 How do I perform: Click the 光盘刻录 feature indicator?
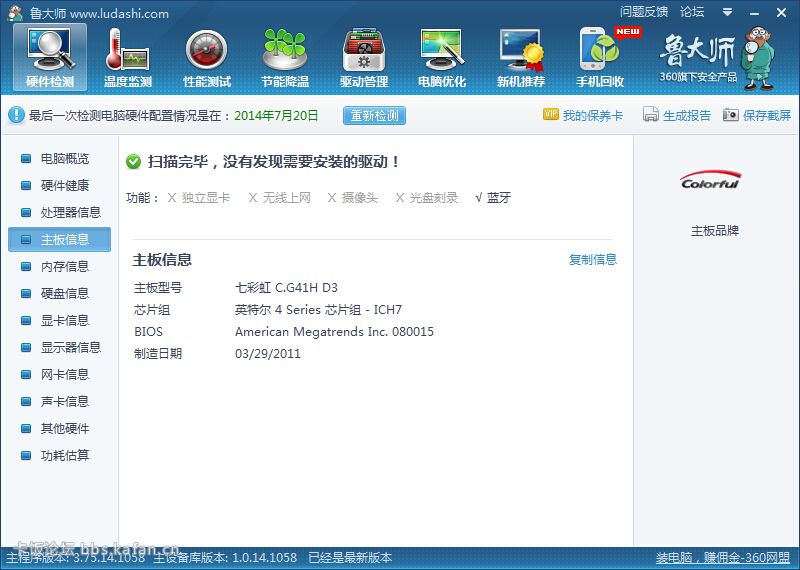point(427,197)
